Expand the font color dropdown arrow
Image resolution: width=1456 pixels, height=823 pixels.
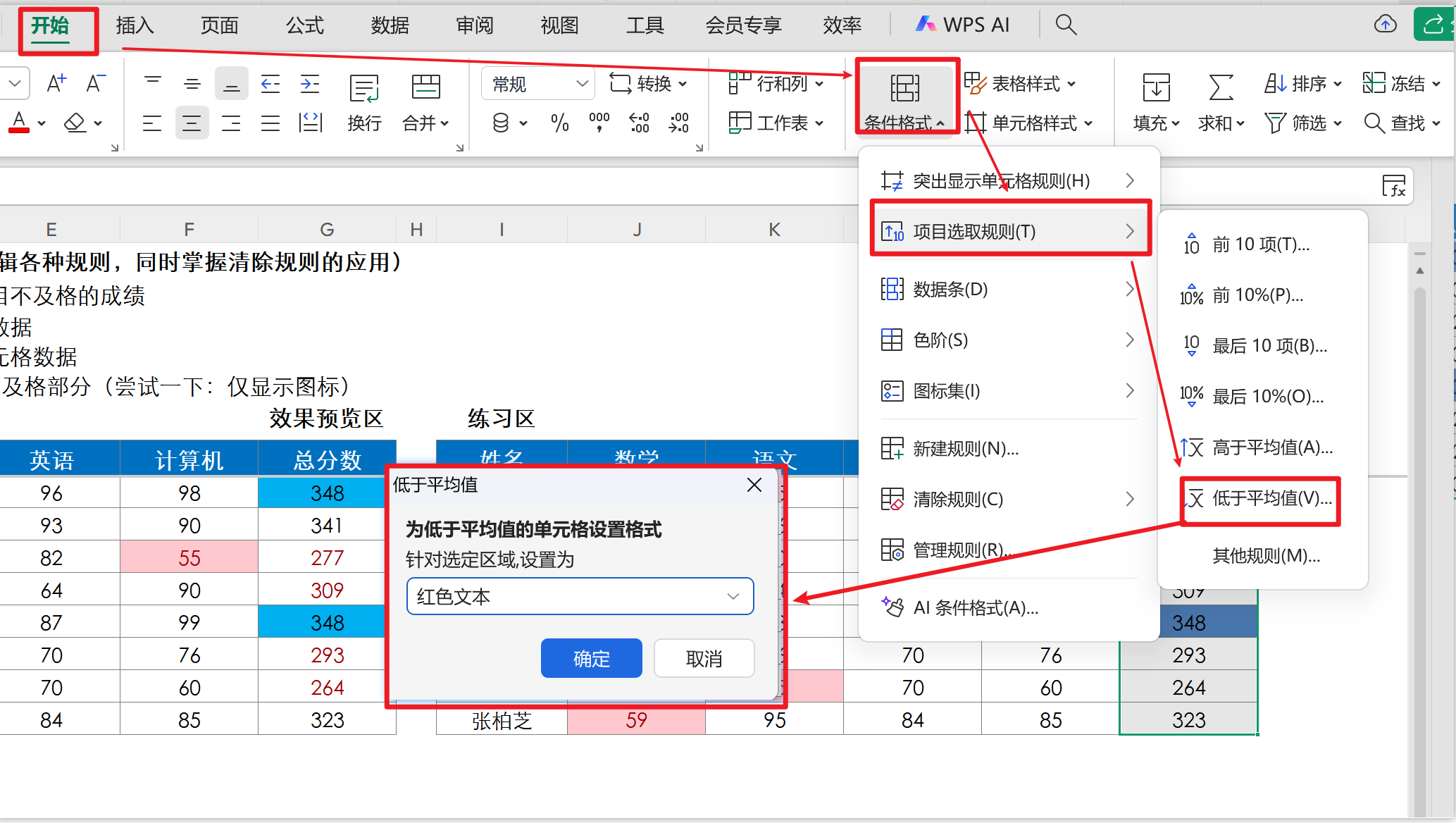click(x=42, y=123)
